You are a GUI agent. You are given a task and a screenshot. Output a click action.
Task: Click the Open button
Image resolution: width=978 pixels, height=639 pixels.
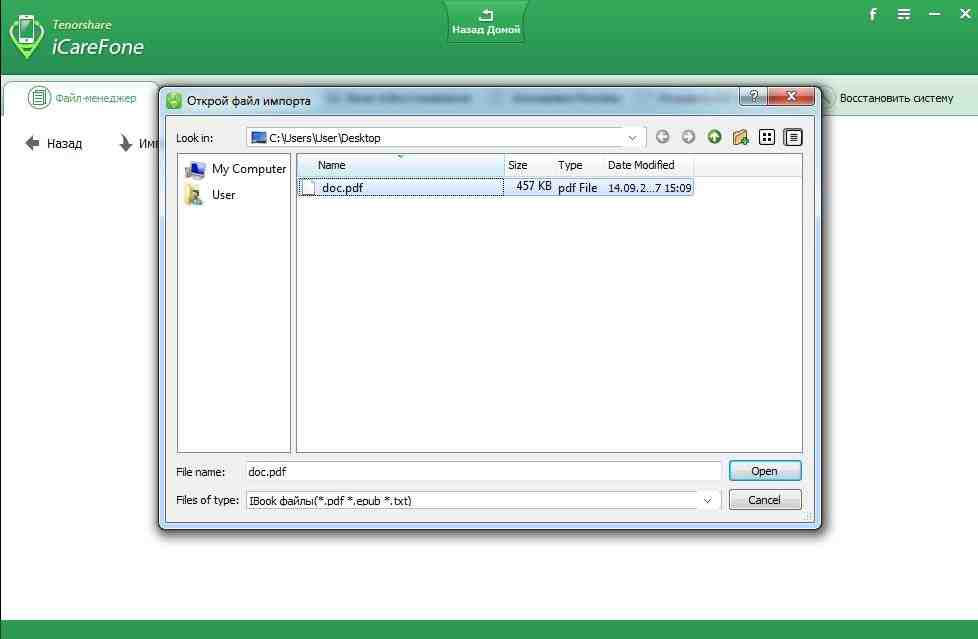pyautogui.click(x=765, y=471)
